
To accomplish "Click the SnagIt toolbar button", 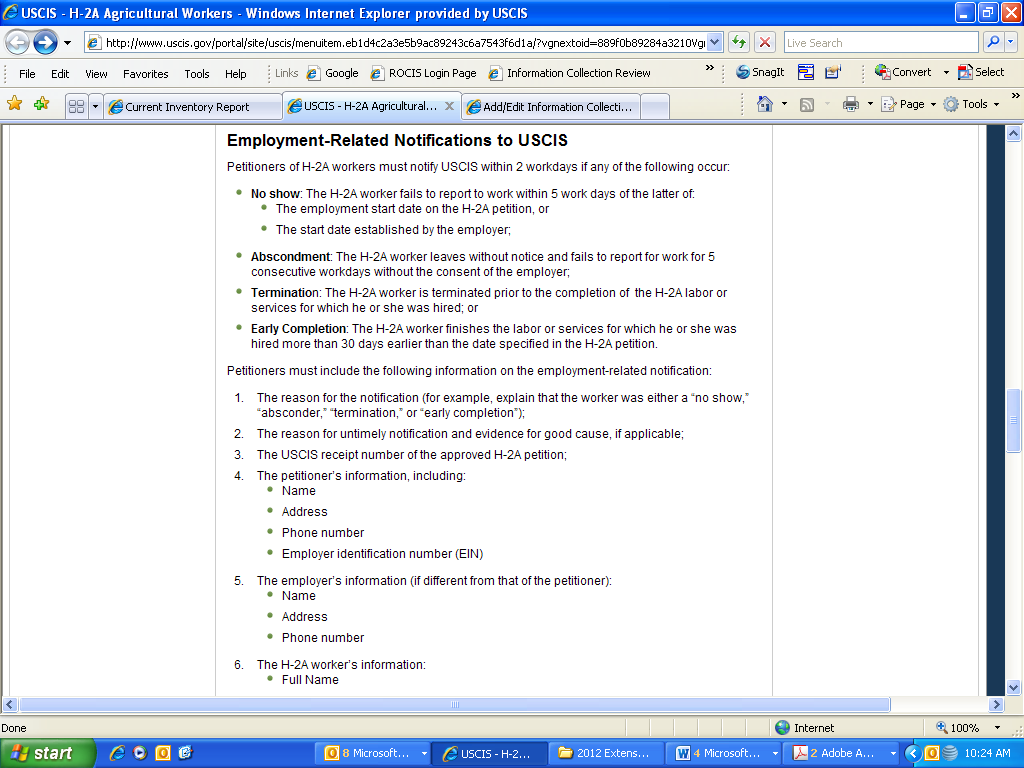I will click(x=760, y=72).
